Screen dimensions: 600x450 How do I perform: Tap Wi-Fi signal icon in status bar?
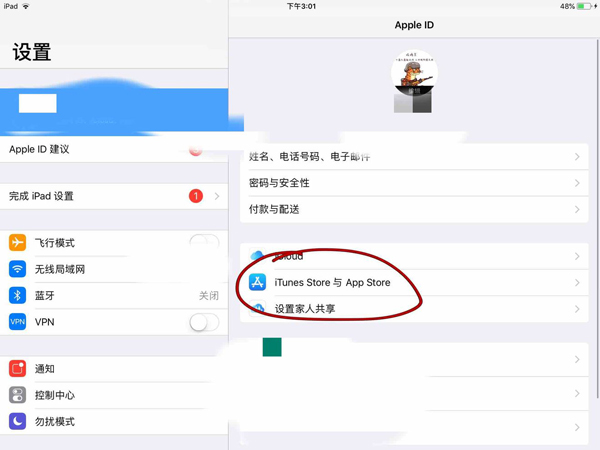coord(26,6)
